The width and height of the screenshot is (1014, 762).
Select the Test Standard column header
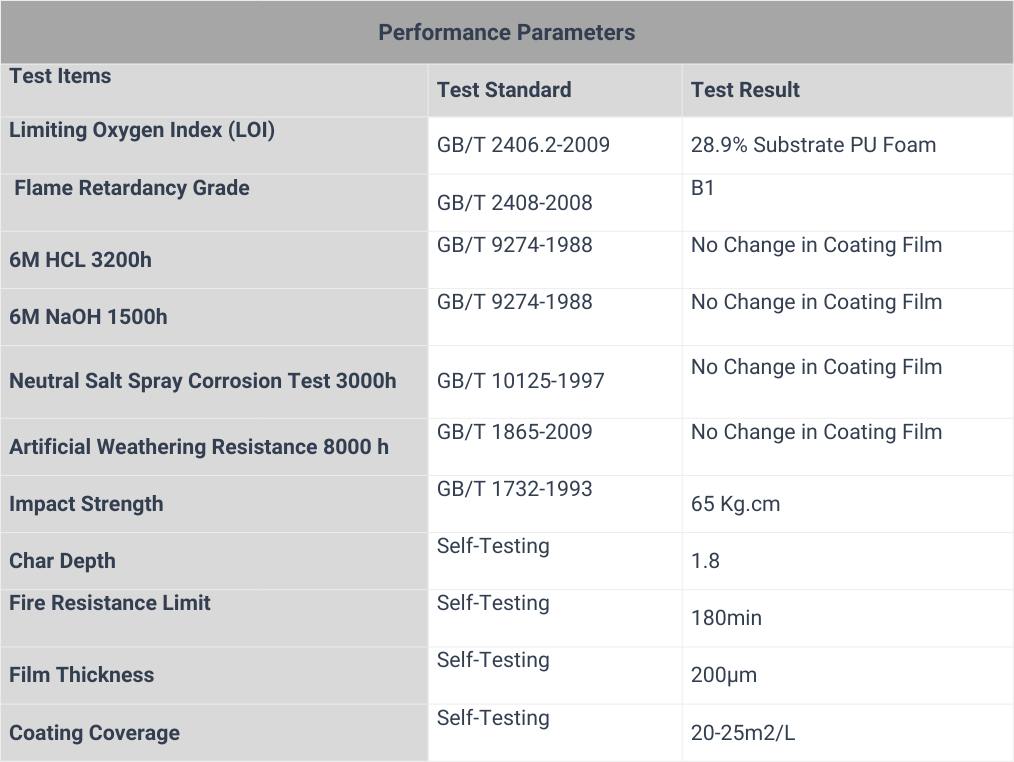coord(504,90)
